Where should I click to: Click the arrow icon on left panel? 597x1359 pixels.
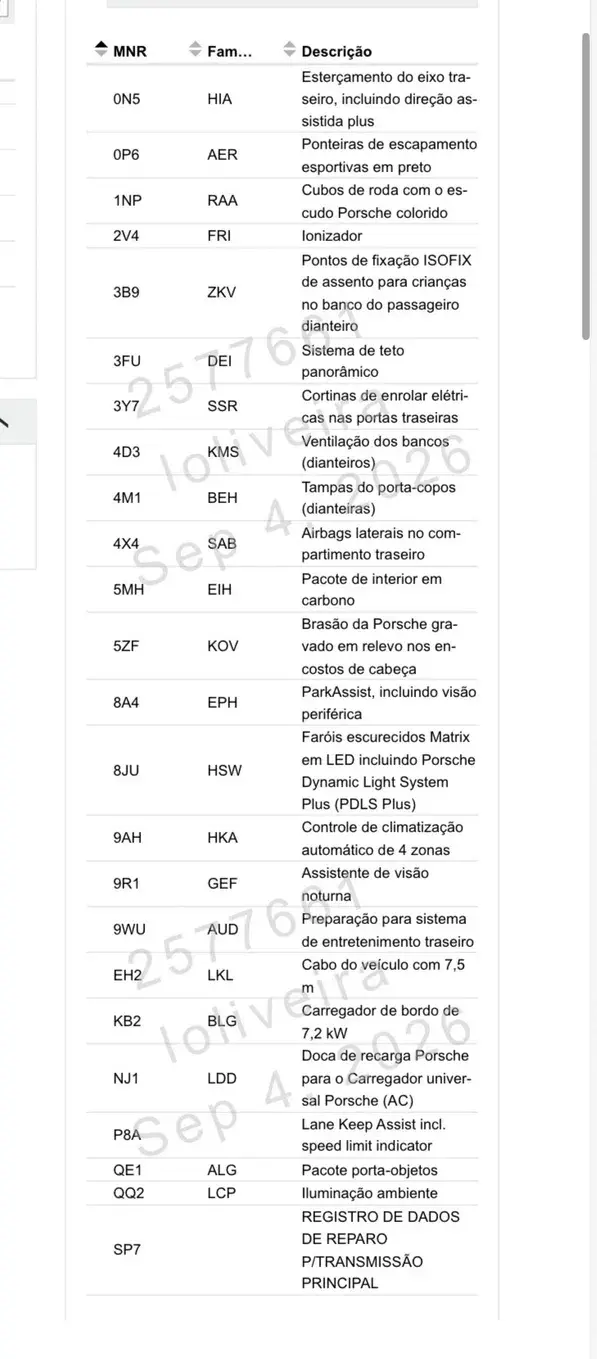(x=5, y=422)
